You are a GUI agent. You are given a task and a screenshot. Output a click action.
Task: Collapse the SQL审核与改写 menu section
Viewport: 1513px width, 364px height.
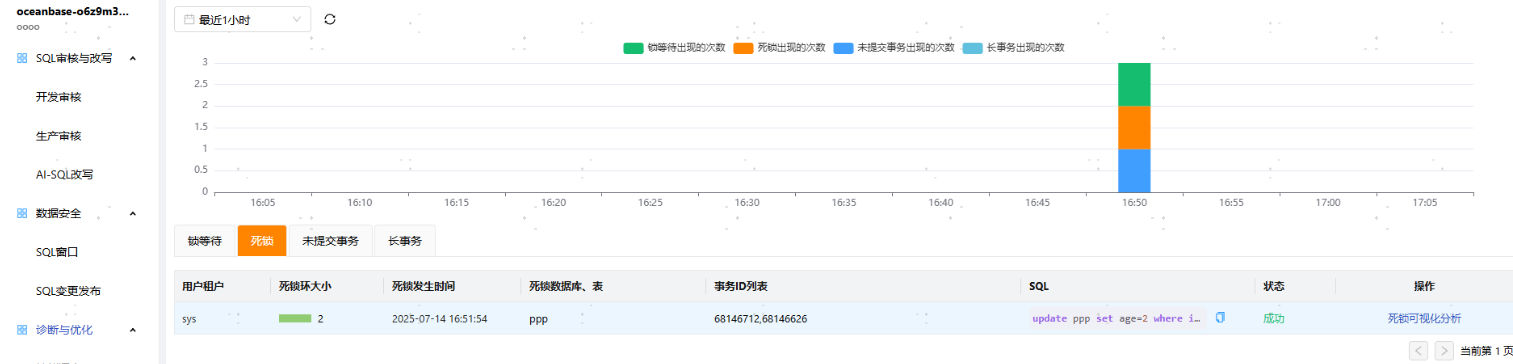click(132, 58)
